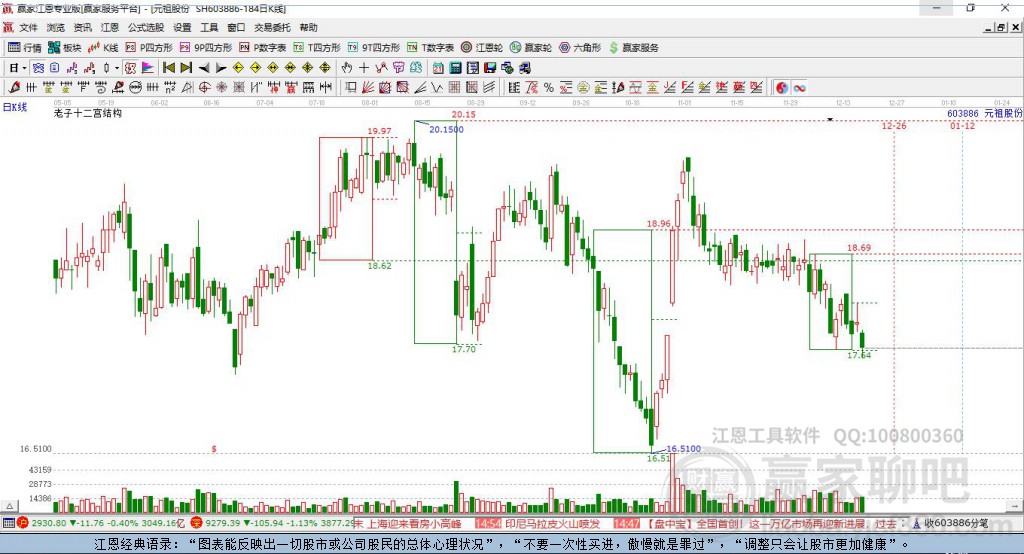Click the 12-26 date marker
Screen dimensions: 1024x554
(894, 125)
